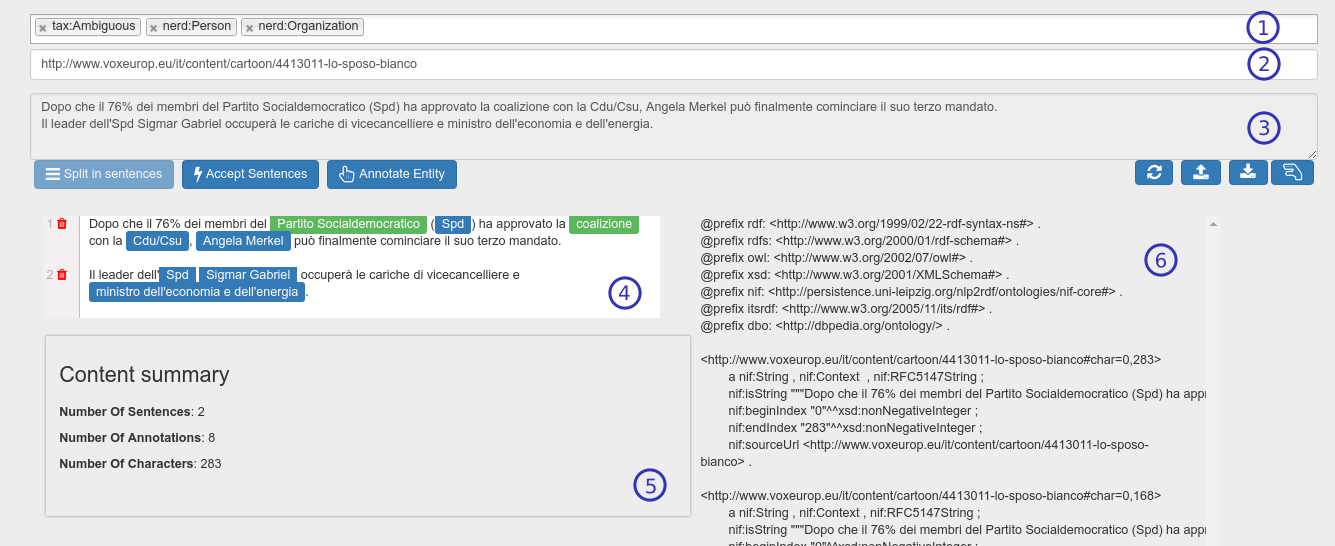Image resolution: width=1335 pixels, height=546 pixels.
Task: Remove the nerd:Organization tag
Action: click(x=250, y=28)
